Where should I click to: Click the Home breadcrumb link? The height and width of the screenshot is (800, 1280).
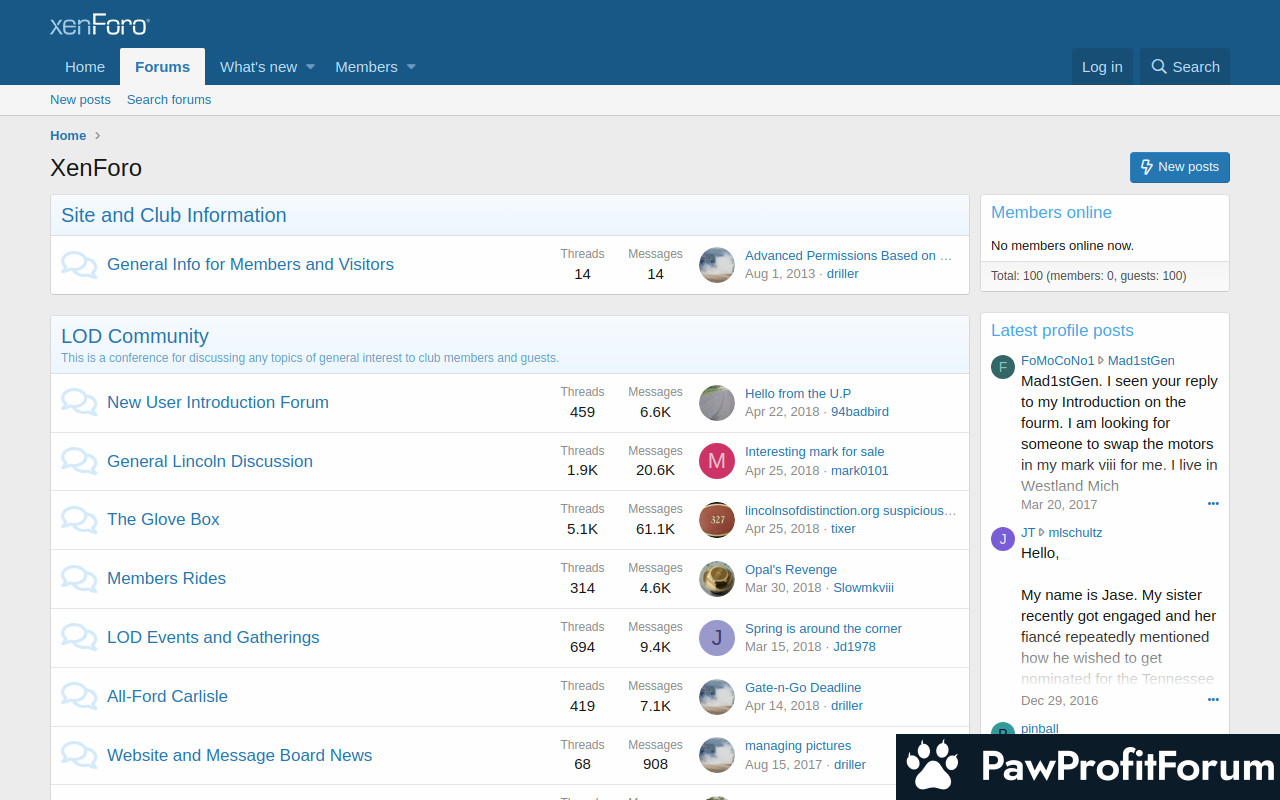click(68, 136)
